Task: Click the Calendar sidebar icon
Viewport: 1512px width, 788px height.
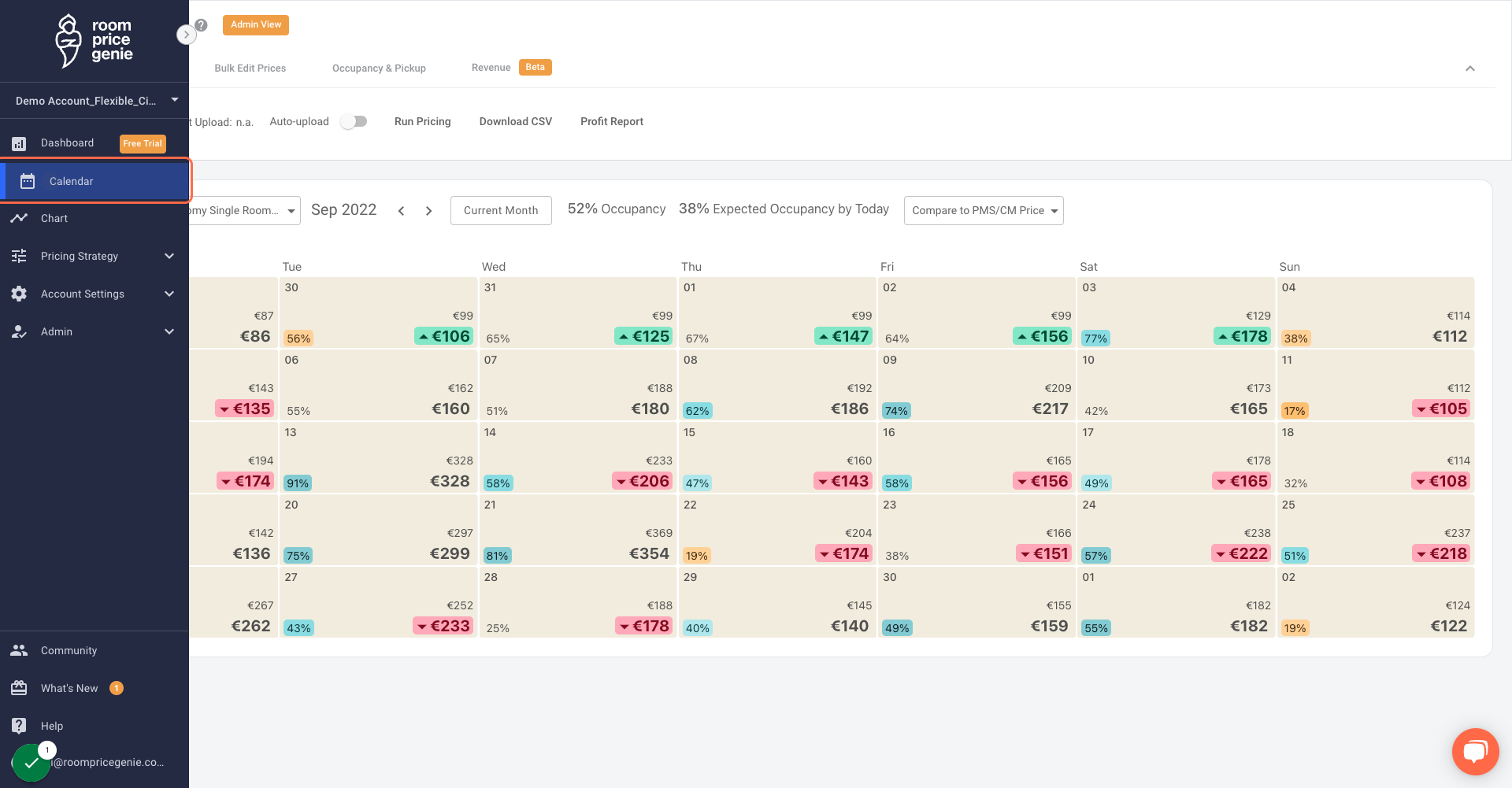Action: click(x=28, y=181)
